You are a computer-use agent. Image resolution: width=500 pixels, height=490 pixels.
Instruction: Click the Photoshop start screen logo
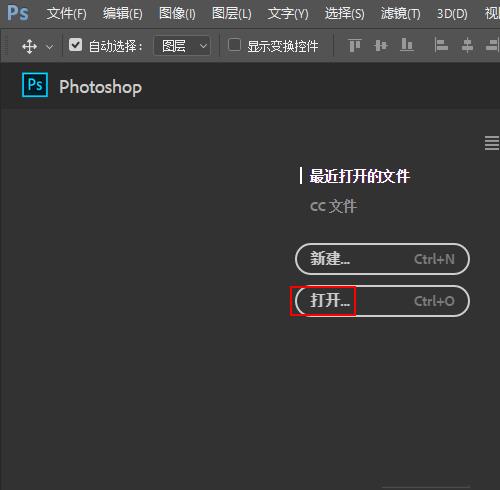(35, 85)
